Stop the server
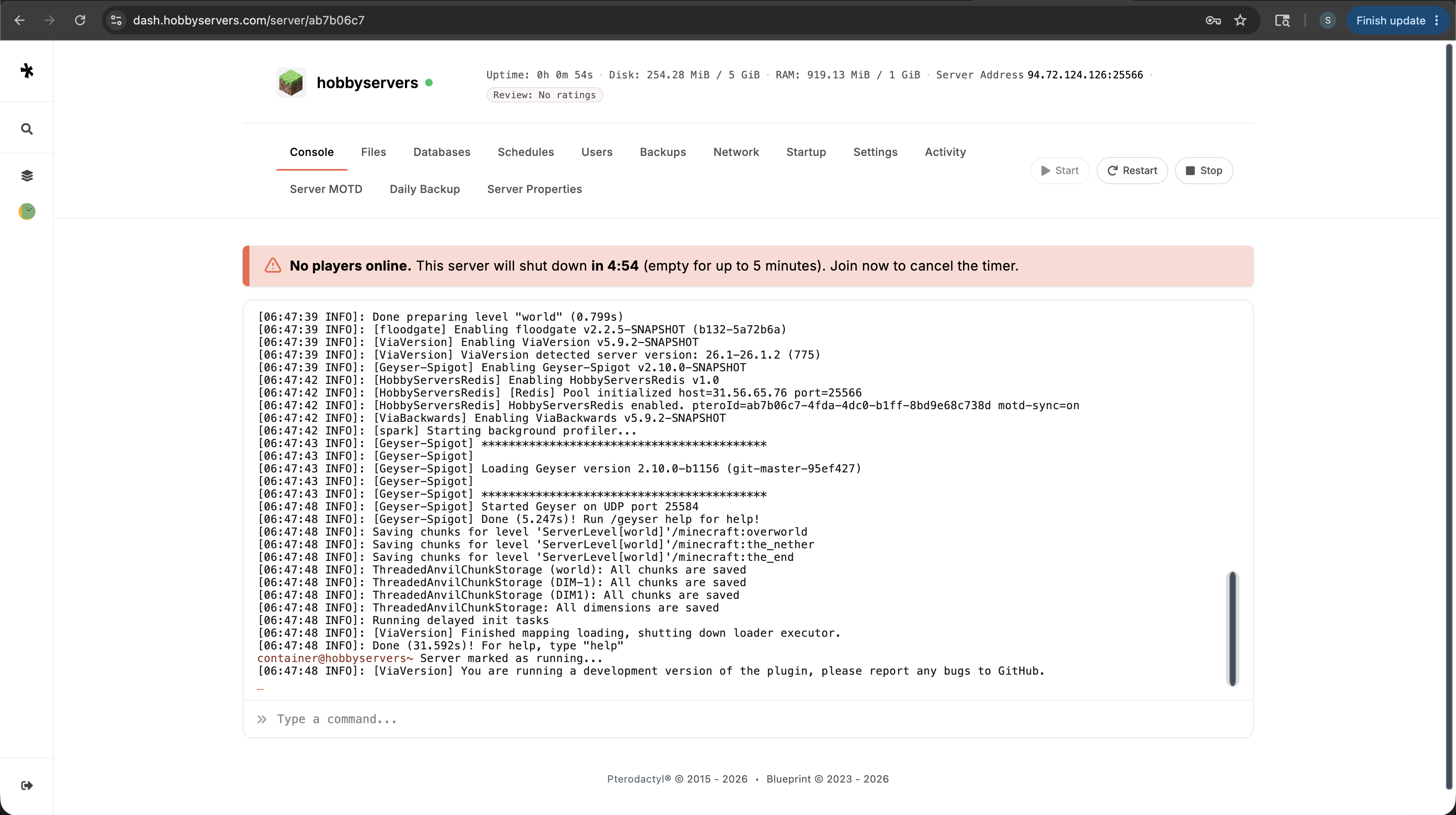This screenshot has width=1456, height=815. tap(1204, 171)
